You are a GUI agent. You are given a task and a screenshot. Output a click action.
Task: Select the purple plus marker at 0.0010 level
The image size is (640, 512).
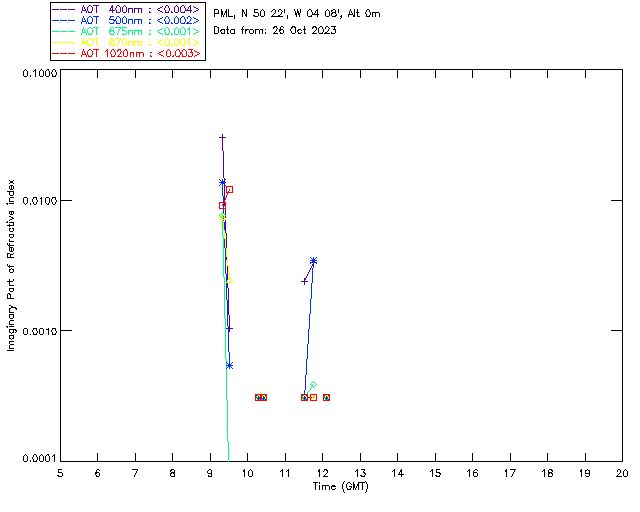coord(229,329)
